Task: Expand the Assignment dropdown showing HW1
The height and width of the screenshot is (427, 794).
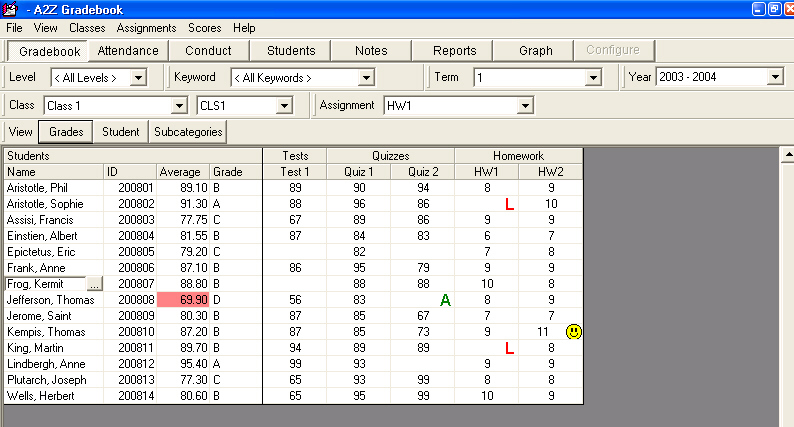Action: (x=525, y=106)
